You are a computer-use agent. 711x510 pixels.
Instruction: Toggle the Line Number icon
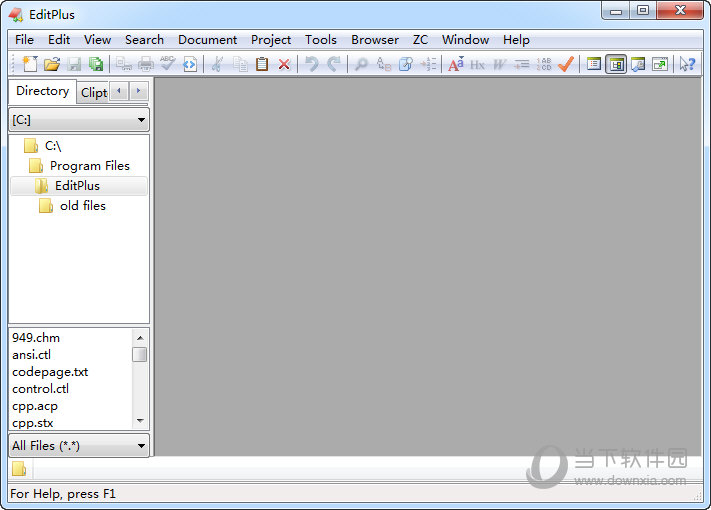click(x=544, y=64)
